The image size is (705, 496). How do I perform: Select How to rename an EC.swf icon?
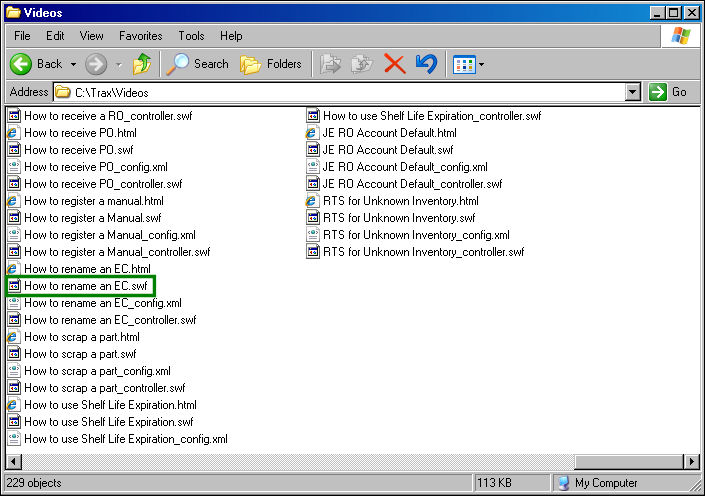14,286
